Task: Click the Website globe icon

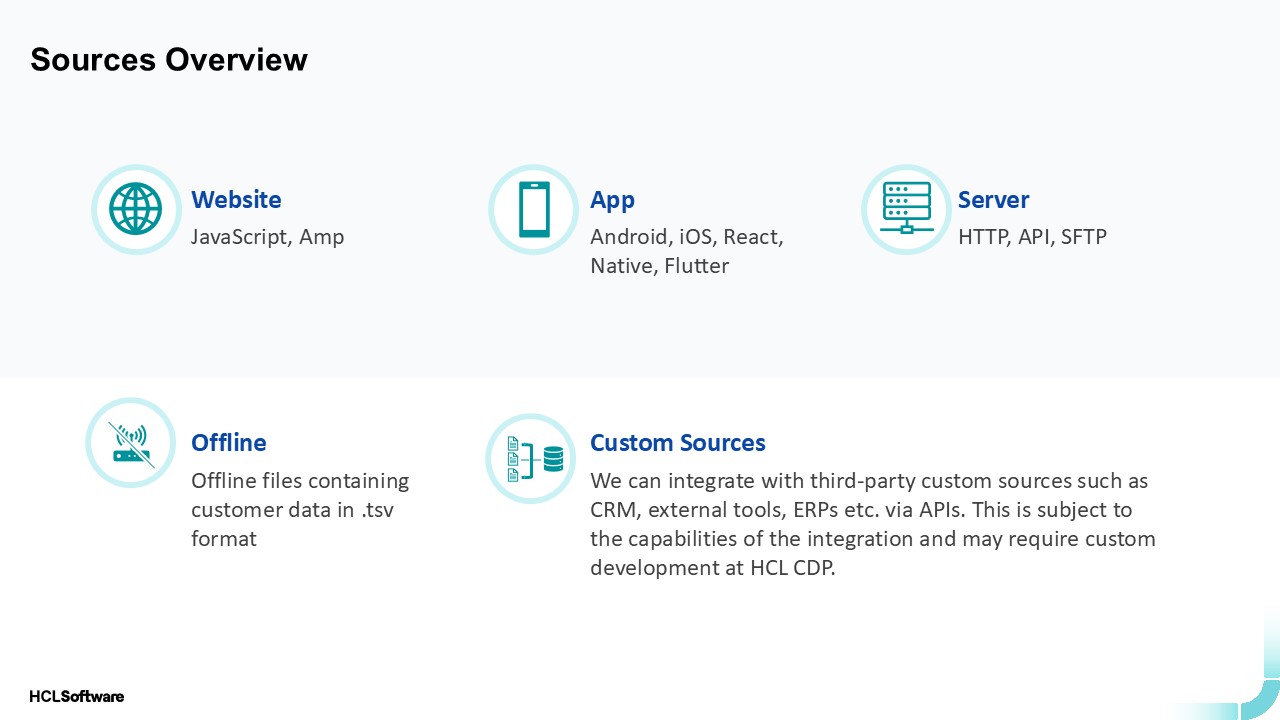Action: 135,209
